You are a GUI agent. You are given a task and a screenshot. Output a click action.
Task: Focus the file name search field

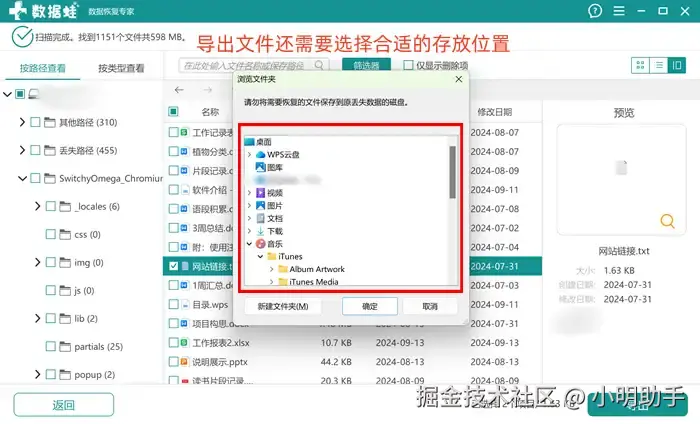pos(254,65)
